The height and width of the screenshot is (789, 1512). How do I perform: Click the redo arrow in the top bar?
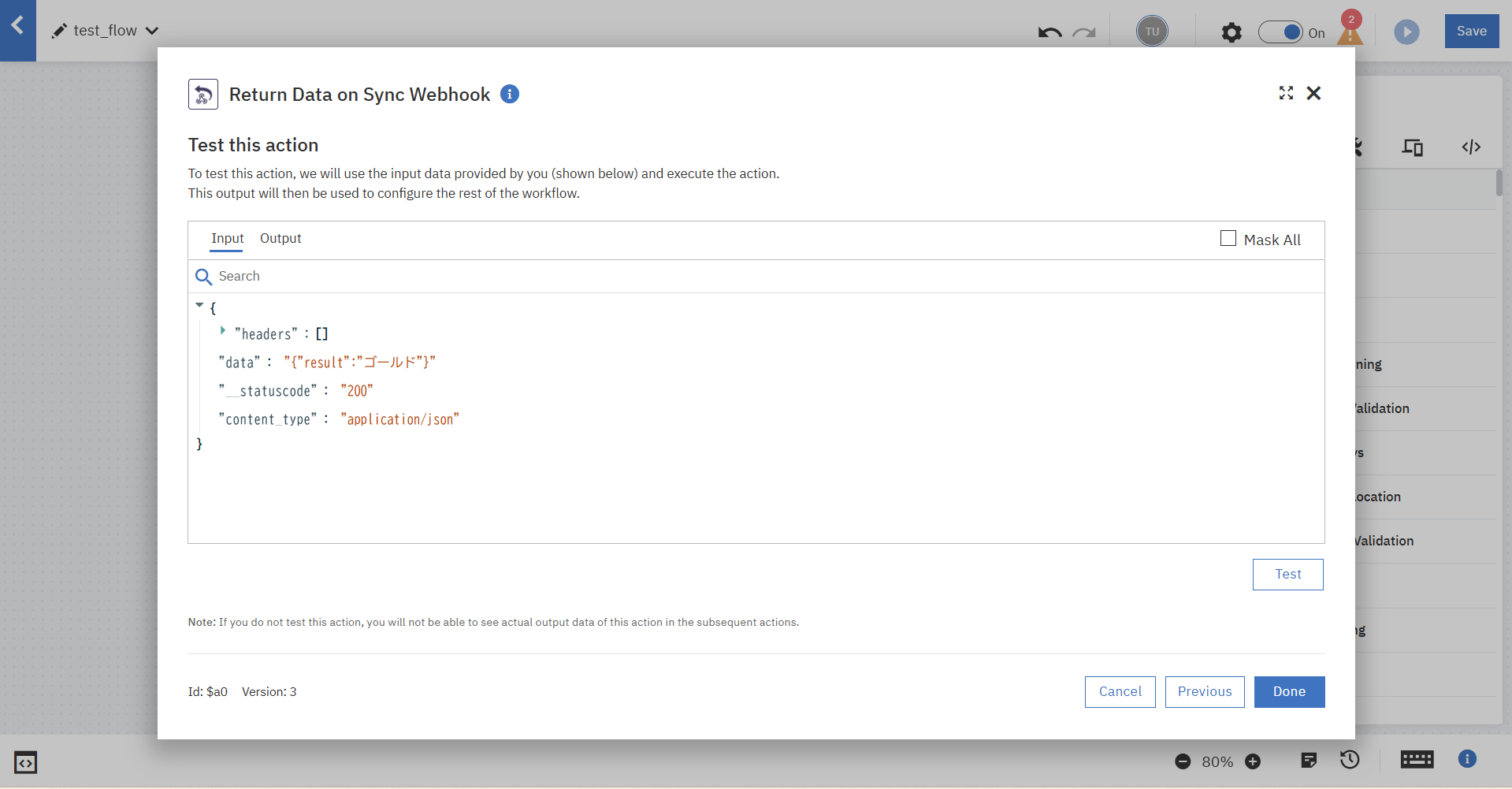click(1084, 32)
